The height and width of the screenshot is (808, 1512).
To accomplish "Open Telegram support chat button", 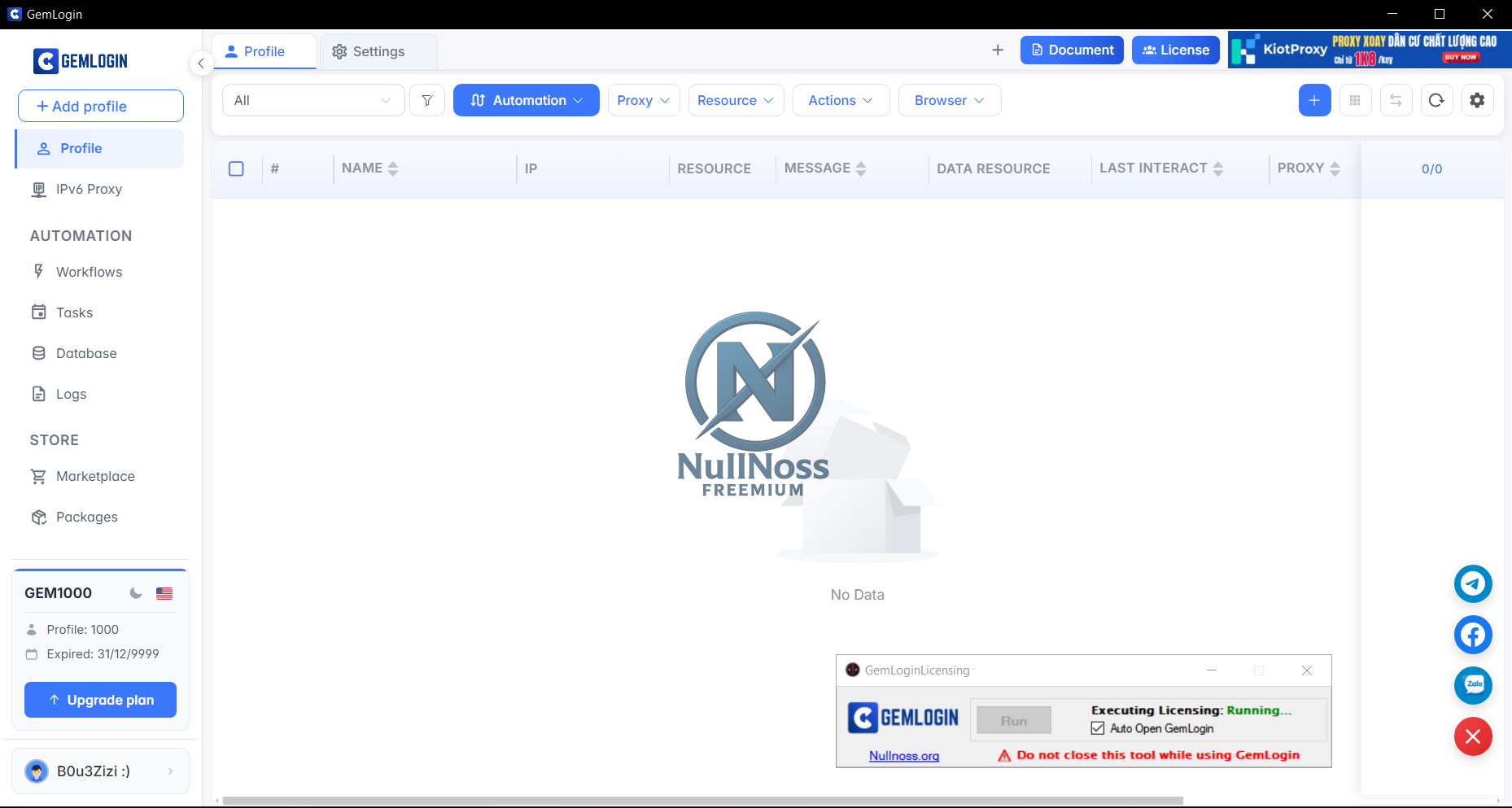I will click(1473, 583).
